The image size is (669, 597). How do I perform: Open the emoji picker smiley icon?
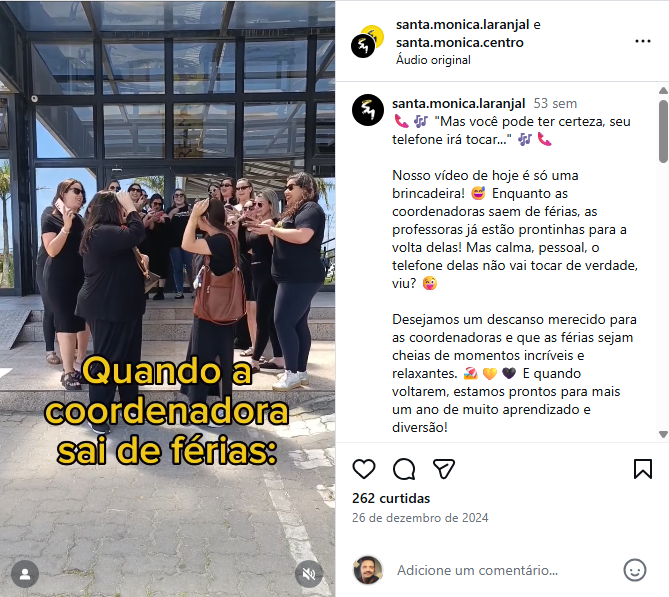pos(635,570)
